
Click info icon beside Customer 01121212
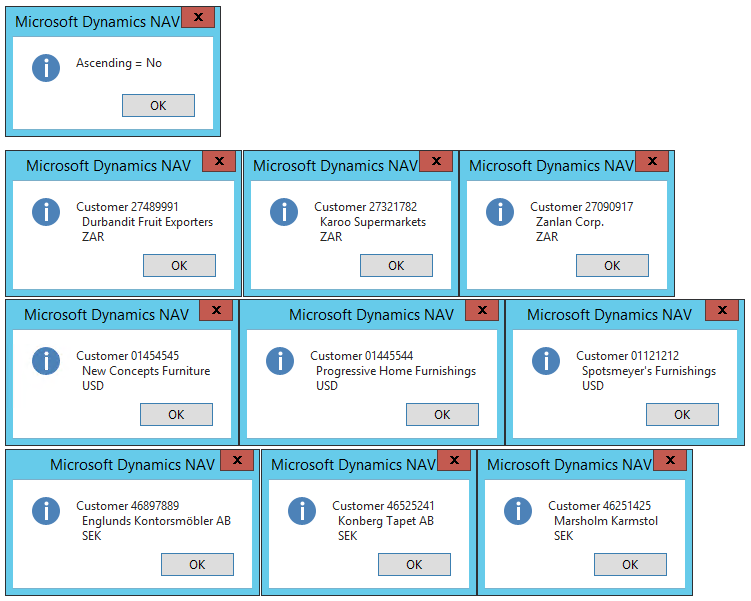pos(546,361)
